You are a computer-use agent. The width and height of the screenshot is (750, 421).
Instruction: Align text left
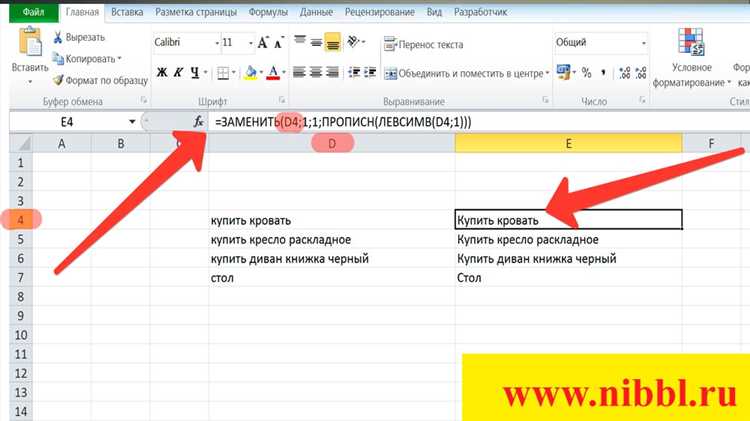pos(299,73)
